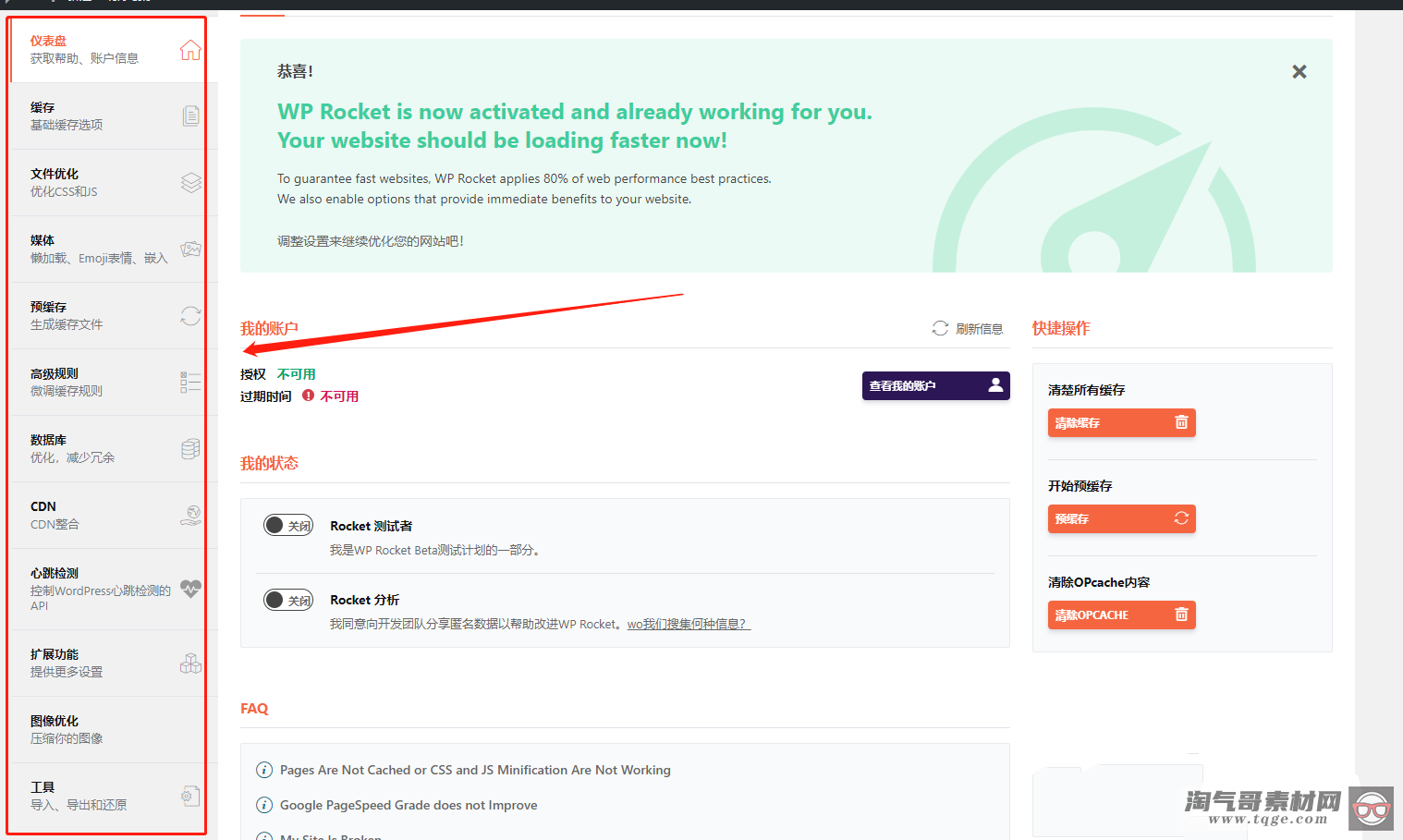Click the FAQ section heading
The image size is (1403, 840).
click(x=254, y=709)
